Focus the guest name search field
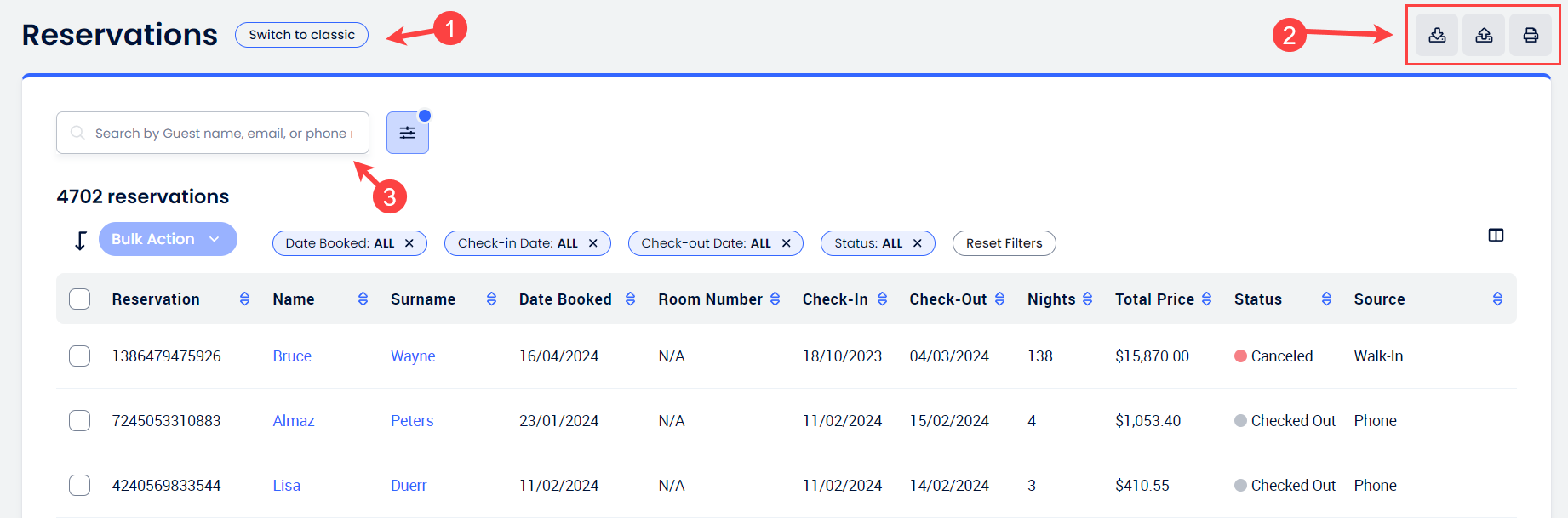 coord(221,133)
